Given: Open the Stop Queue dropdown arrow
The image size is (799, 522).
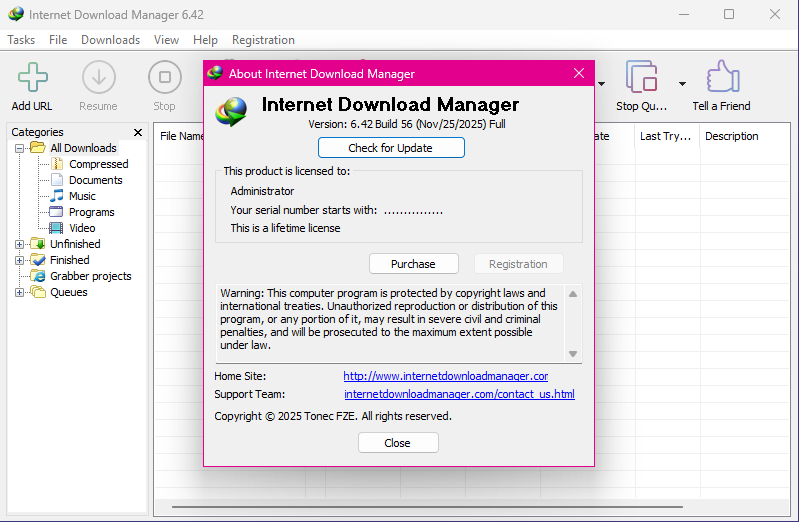Looking at the screenshot, I should click(682, 84).
